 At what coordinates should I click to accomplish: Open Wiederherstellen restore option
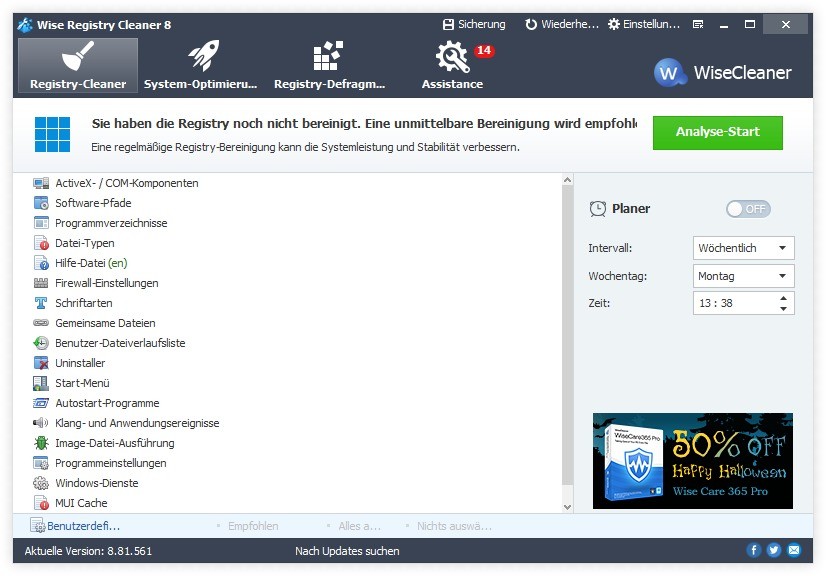coord(562,24)
